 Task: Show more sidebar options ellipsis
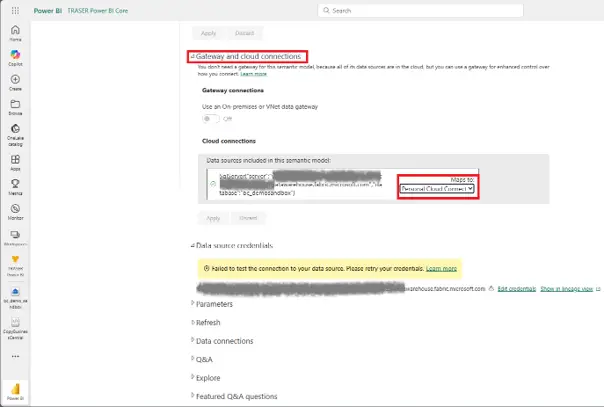coord(15,356)
